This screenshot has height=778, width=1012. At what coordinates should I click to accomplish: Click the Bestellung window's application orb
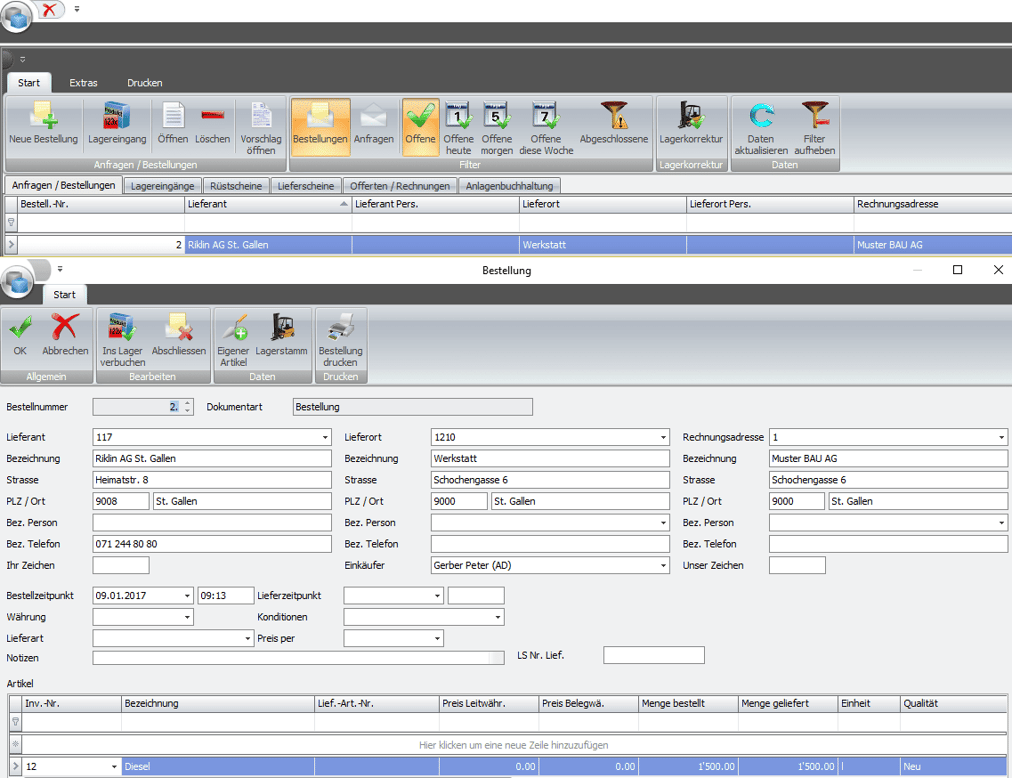point(17,282)
